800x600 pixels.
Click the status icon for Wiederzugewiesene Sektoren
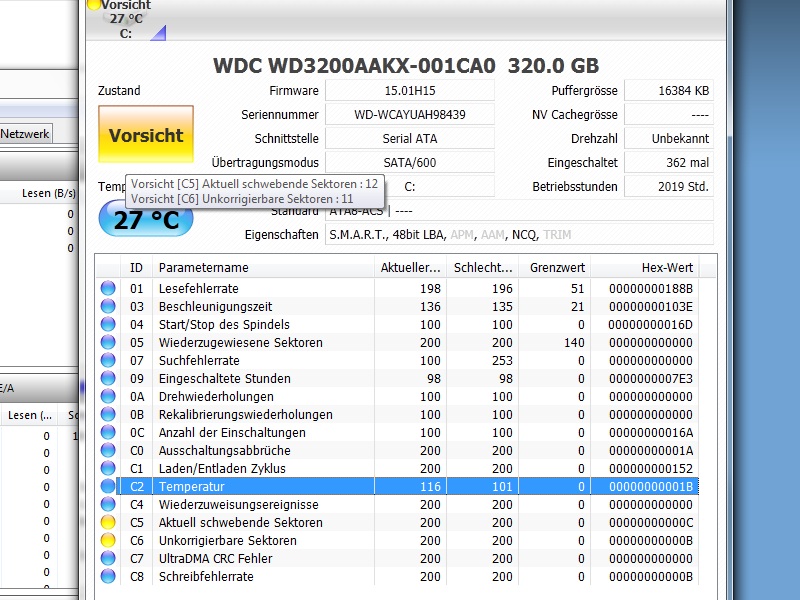click(x=108, y=342)
